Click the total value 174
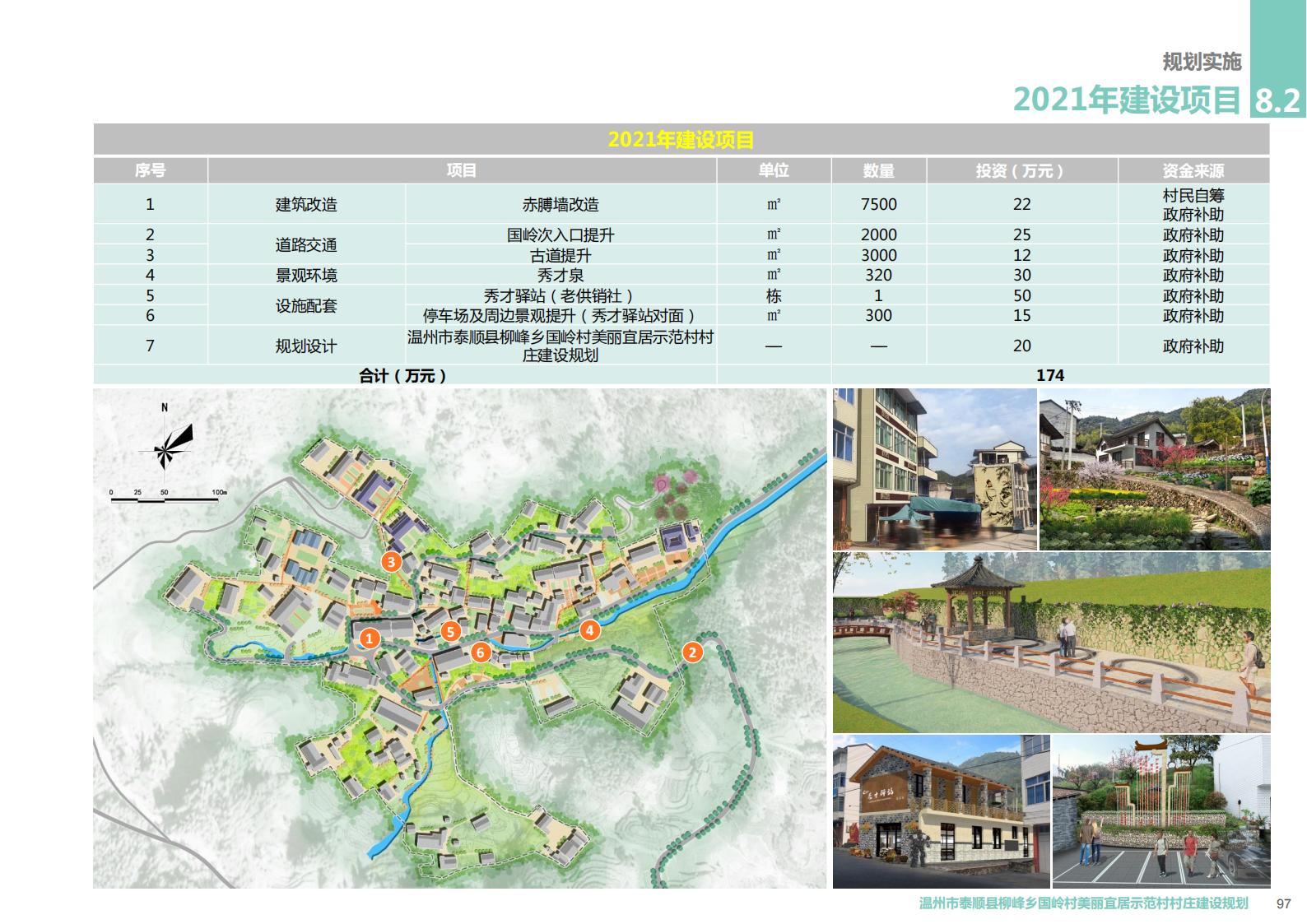The image size is (1307, 924). (1050, 375)
